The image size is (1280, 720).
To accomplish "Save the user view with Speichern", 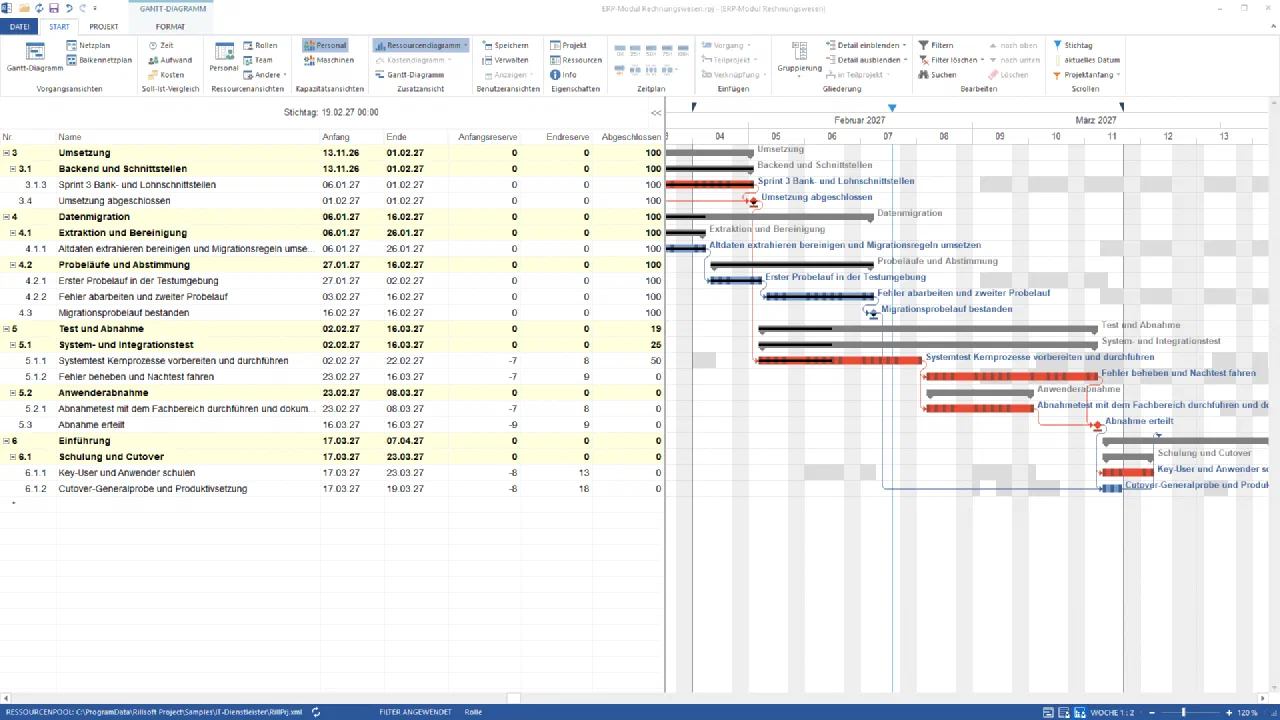I will pos(505,45).
